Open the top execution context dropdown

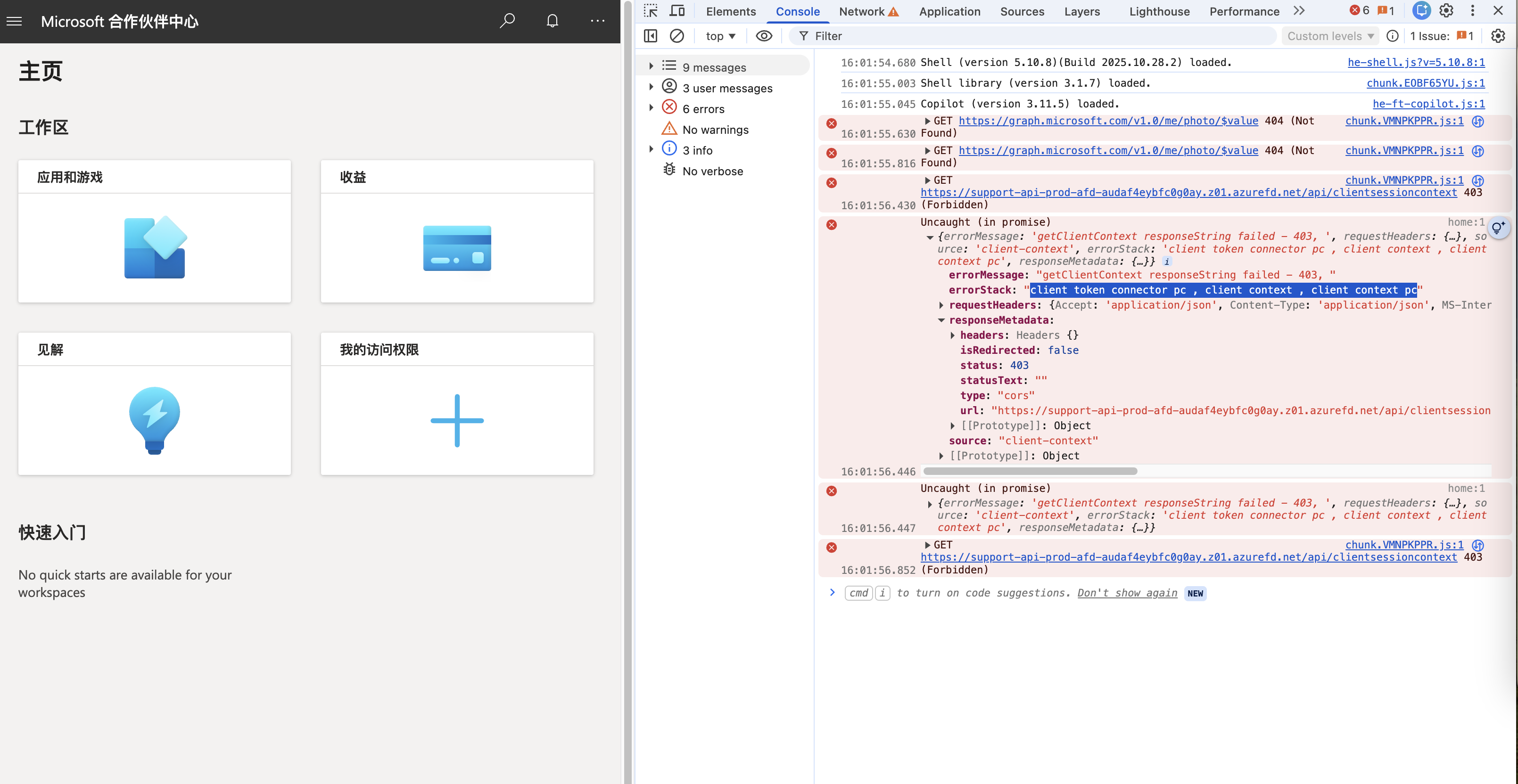pyautogui.click(x=720, y=36)
